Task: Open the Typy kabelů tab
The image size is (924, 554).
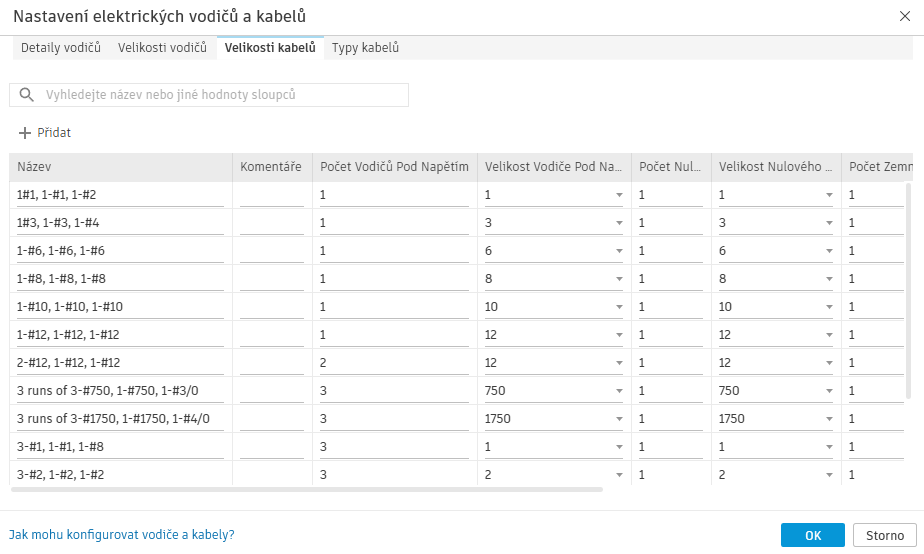Action: [366, 47]
